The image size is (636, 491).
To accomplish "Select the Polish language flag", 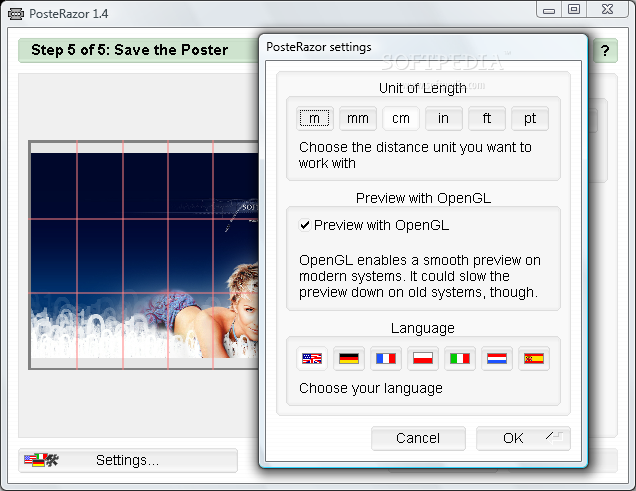I will pyautogui.click(x=423, y=358).
